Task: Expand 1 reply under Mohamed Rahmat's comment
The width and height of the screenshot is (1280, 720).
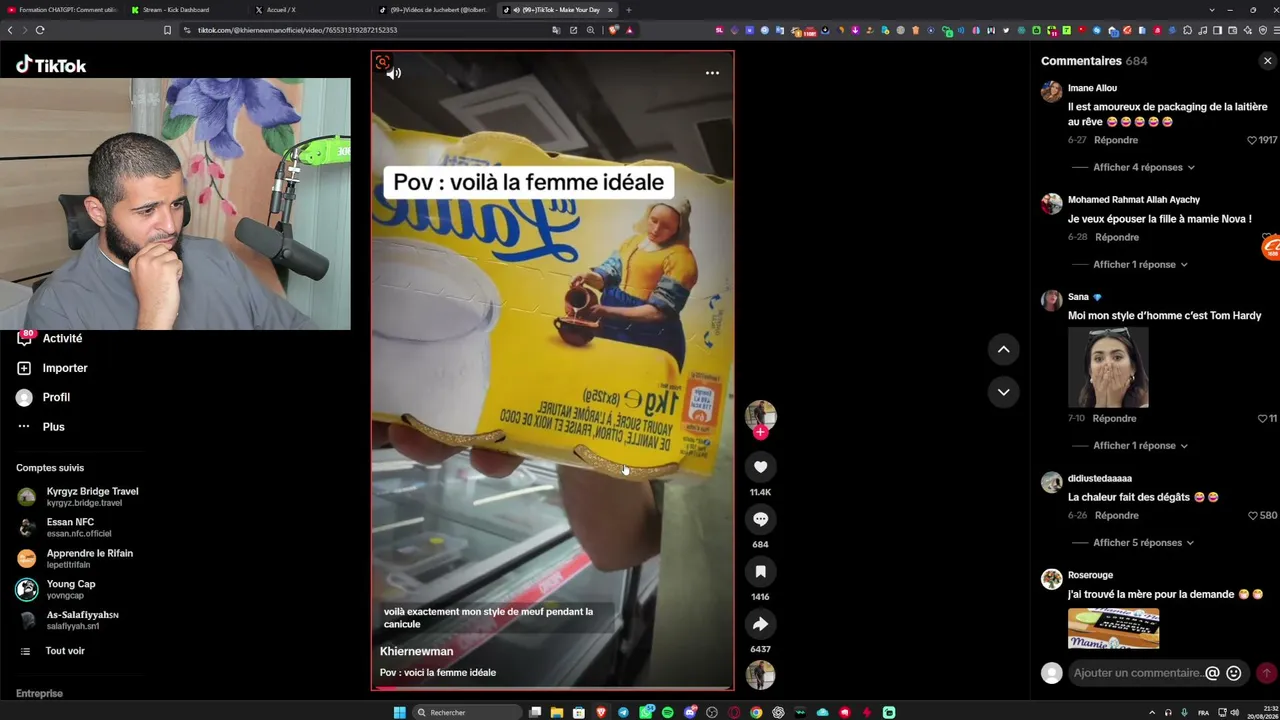Action: coord(1140,264)
